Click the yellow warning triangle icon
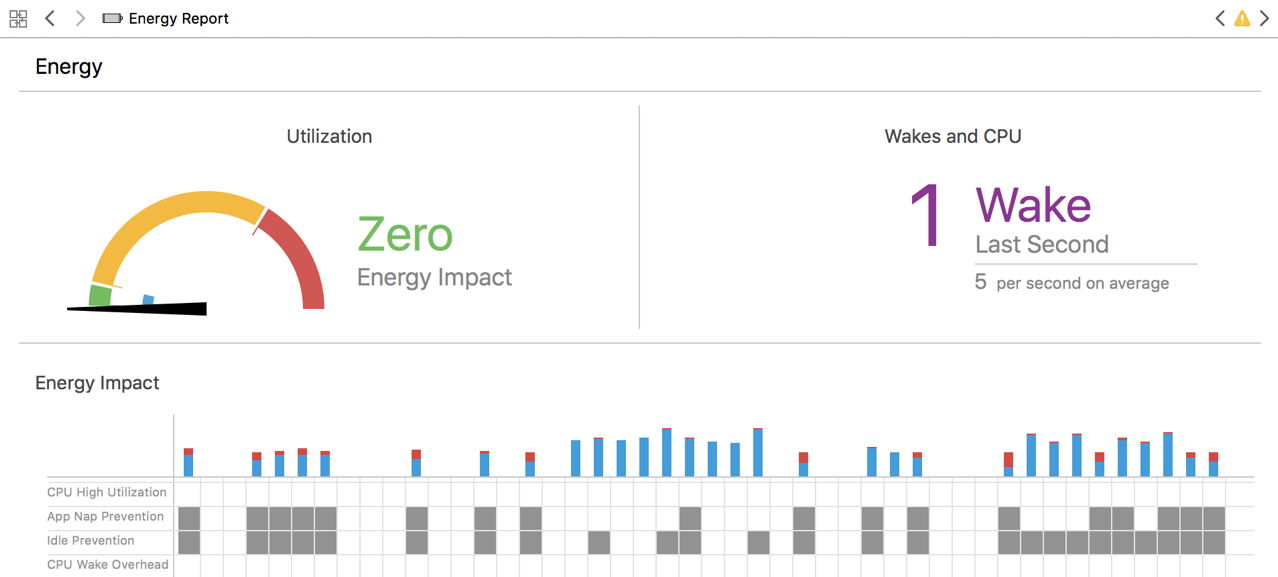Image resolution: width=1278 pixels, height=577 pixels. 1242,18
